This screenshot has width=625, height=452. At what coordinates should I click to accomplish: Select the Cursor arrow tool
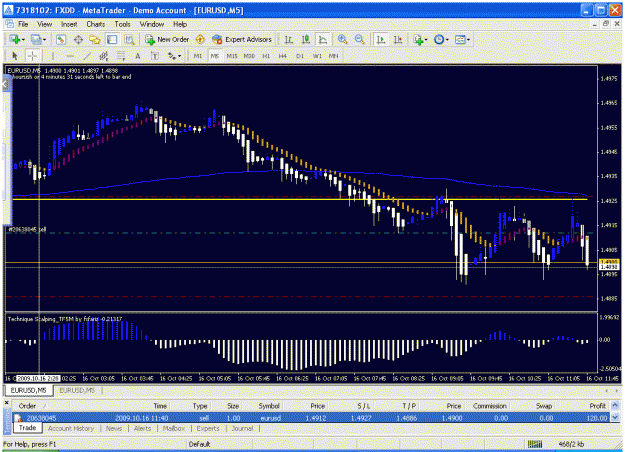(x=15, y=56)
